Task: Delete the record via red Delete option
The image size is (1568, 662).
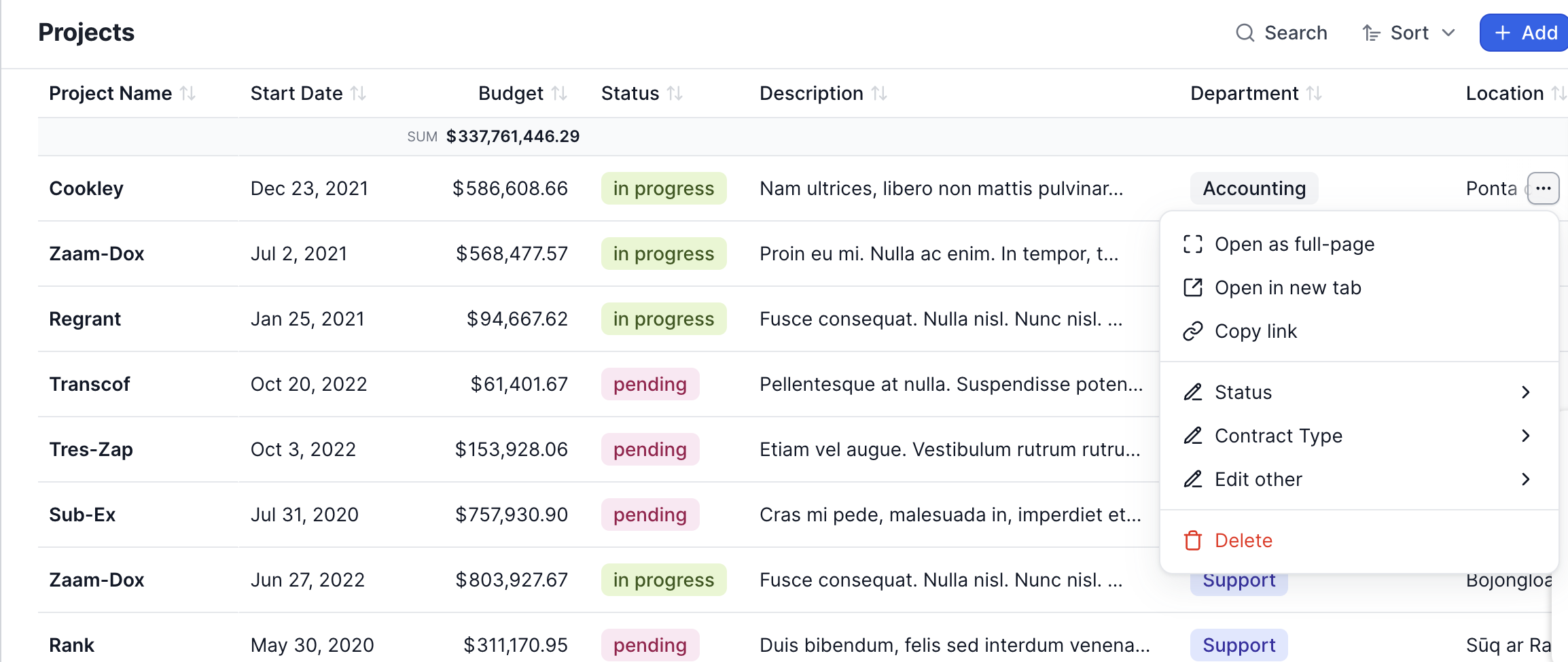Action: coord(1243,540)
